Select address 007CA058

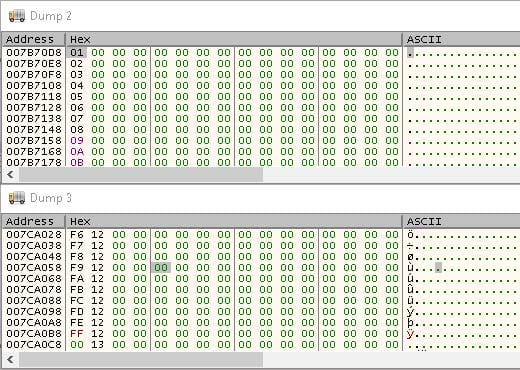pyautogui.click(x=34, y=268)
